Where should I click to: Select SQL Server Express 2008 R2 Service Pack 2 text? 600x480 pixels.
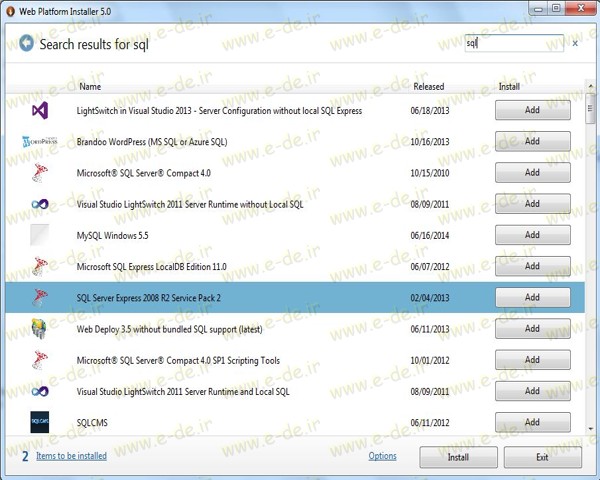coord(148,298)
